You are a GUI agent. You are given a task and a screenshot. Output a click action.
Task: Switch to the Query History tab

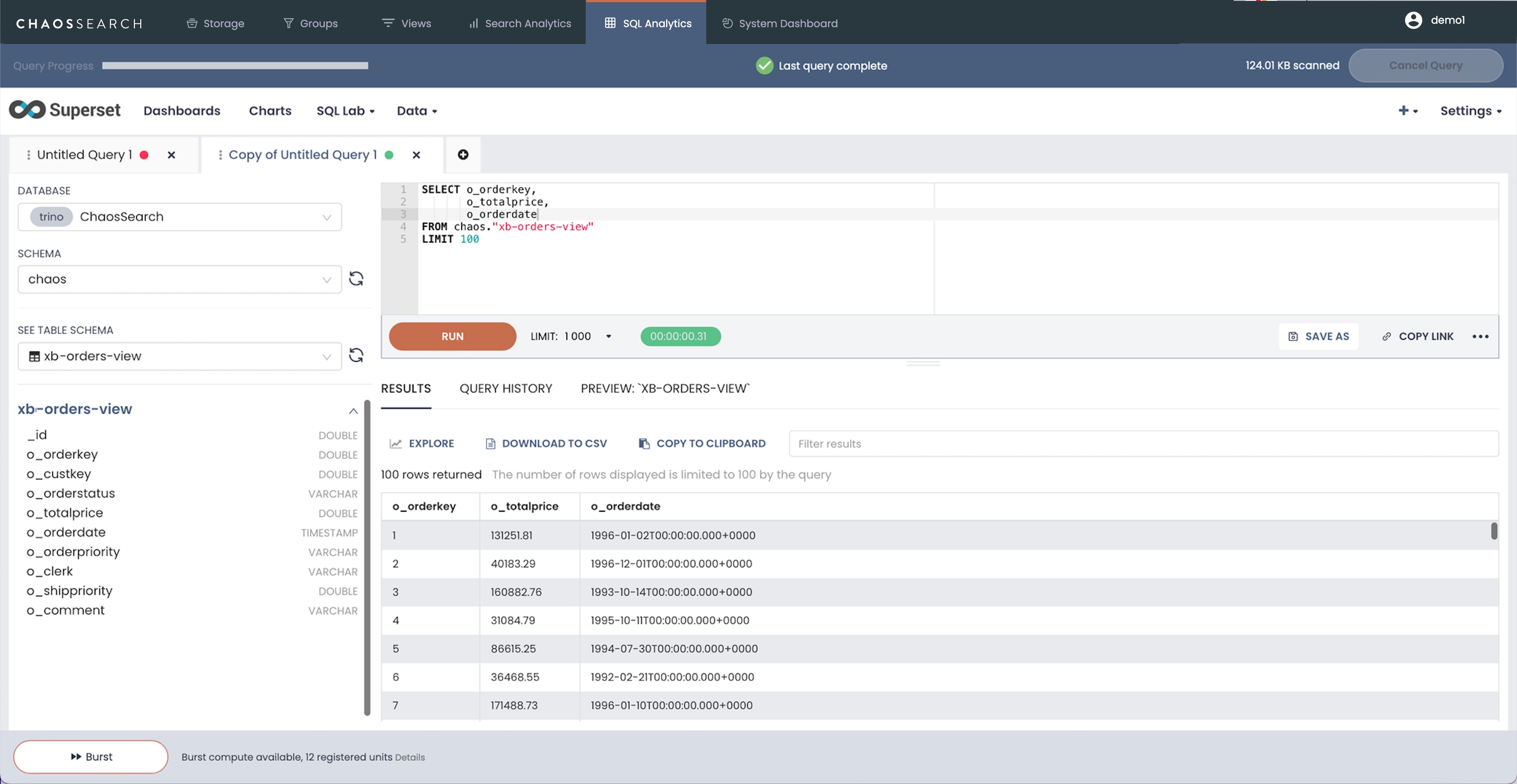coord(505,389)
